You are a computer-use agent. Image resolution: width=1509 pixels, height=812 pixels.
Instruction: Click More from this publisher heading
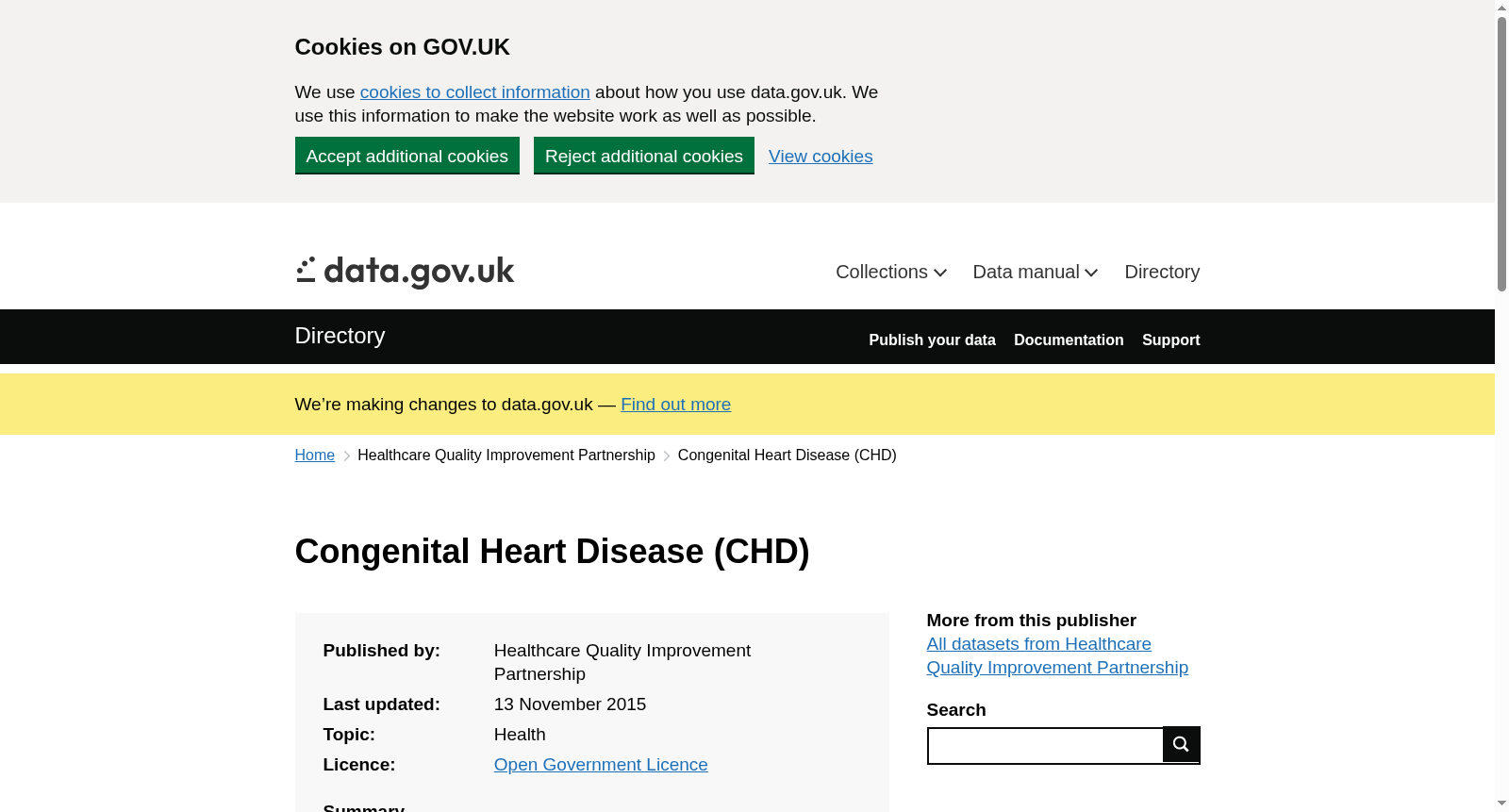tap(1032, 621)
